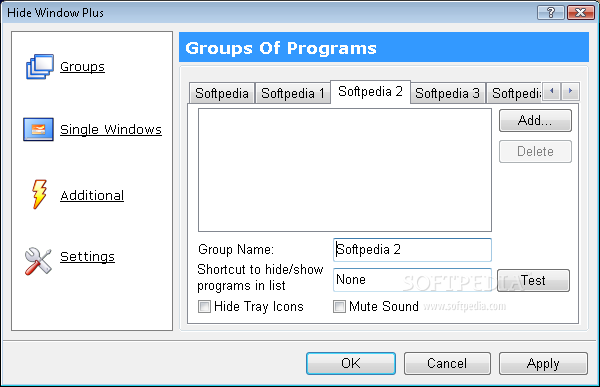
Task: Enable the Hide Tray Icons checkbox
Action: (x=204, y=307)
